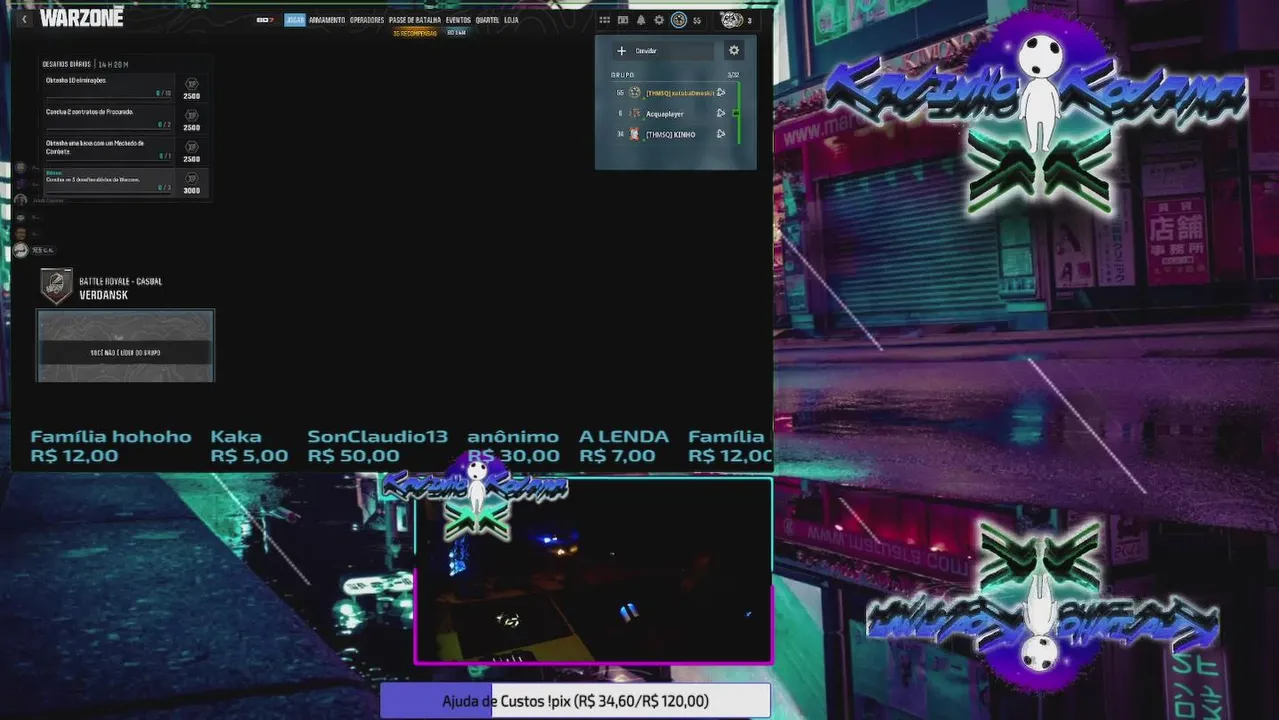Open the BO7 game switcher logo
Screen dimensions: 1279x720
pos(264,20)
